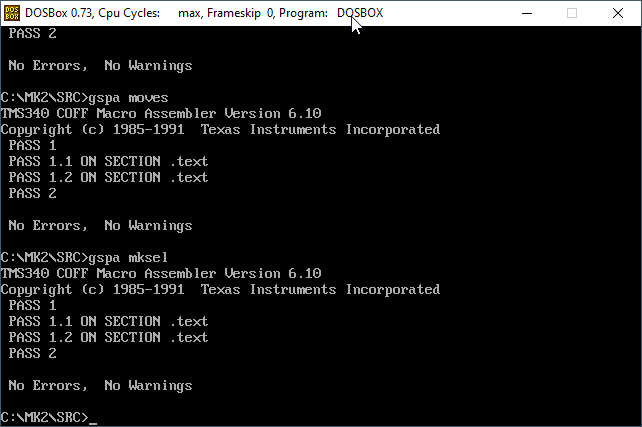
Task: Click the last 'No Errors, No Warnings' line
Action: (x=100, y=385)
